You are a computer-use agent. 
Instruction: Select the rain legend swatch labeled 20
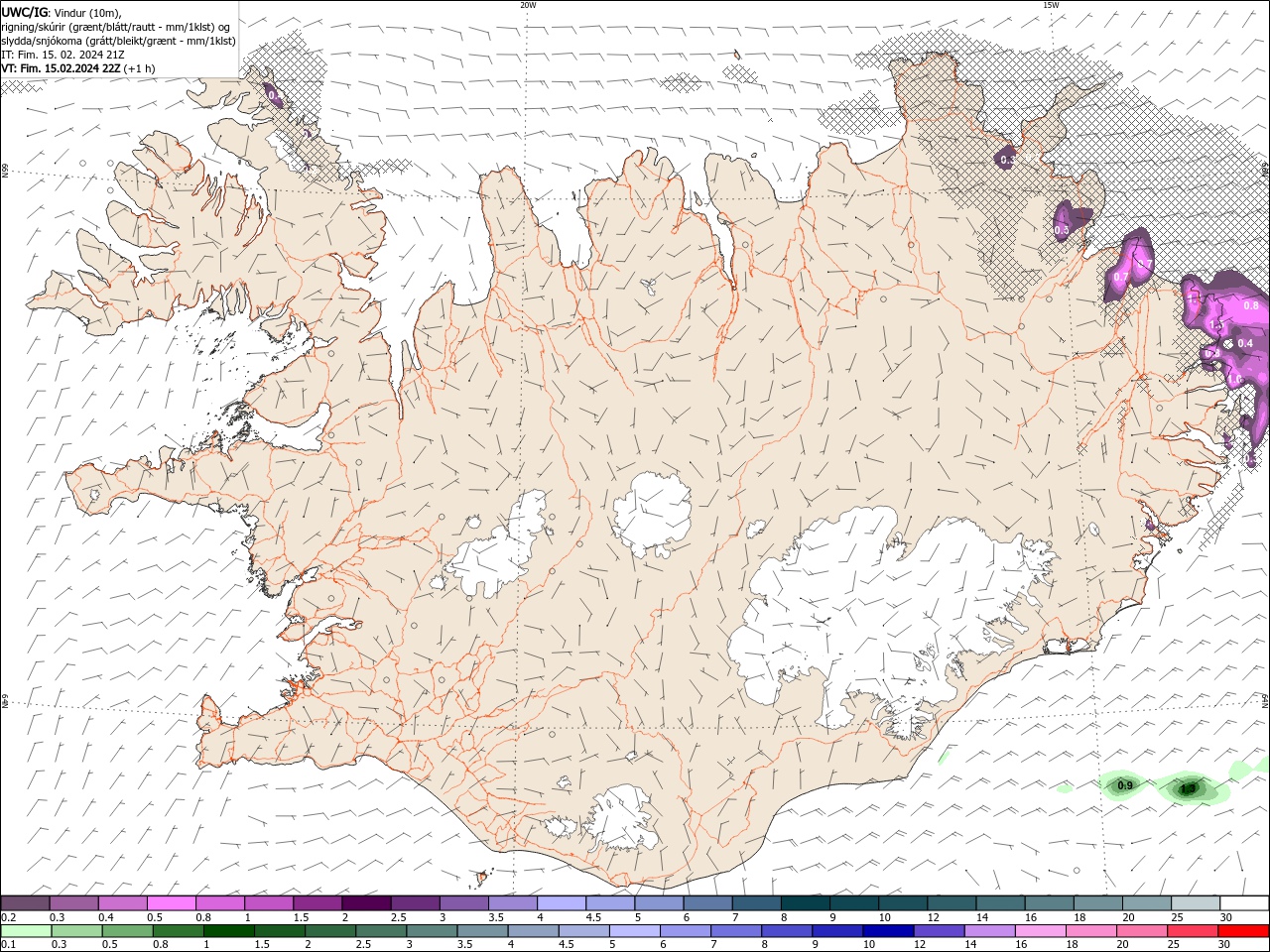(x=1142, y=931)
